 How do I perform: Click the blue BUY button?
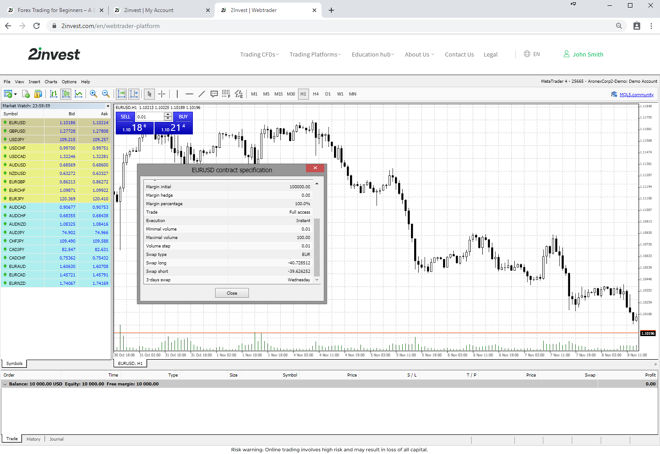point(183,117)
